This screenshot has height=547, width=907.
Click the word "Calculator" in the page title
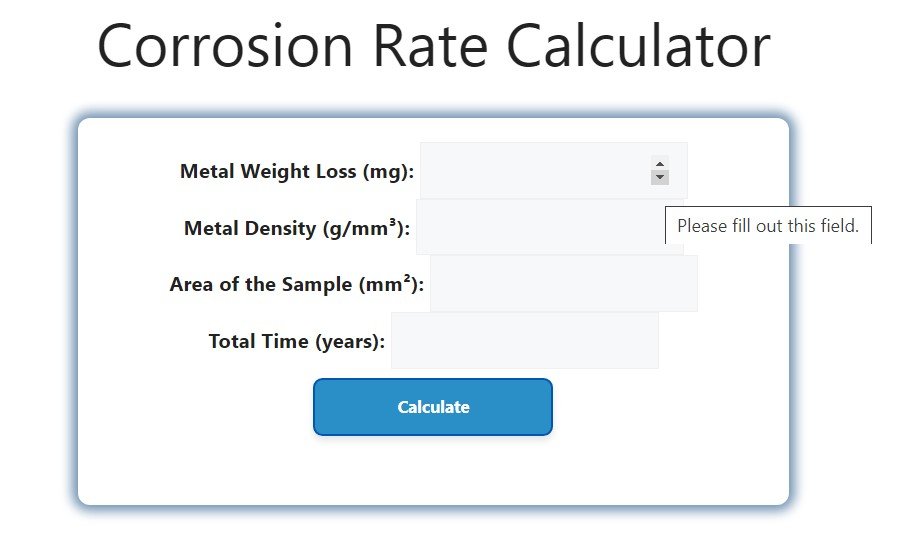pos(638,45)
